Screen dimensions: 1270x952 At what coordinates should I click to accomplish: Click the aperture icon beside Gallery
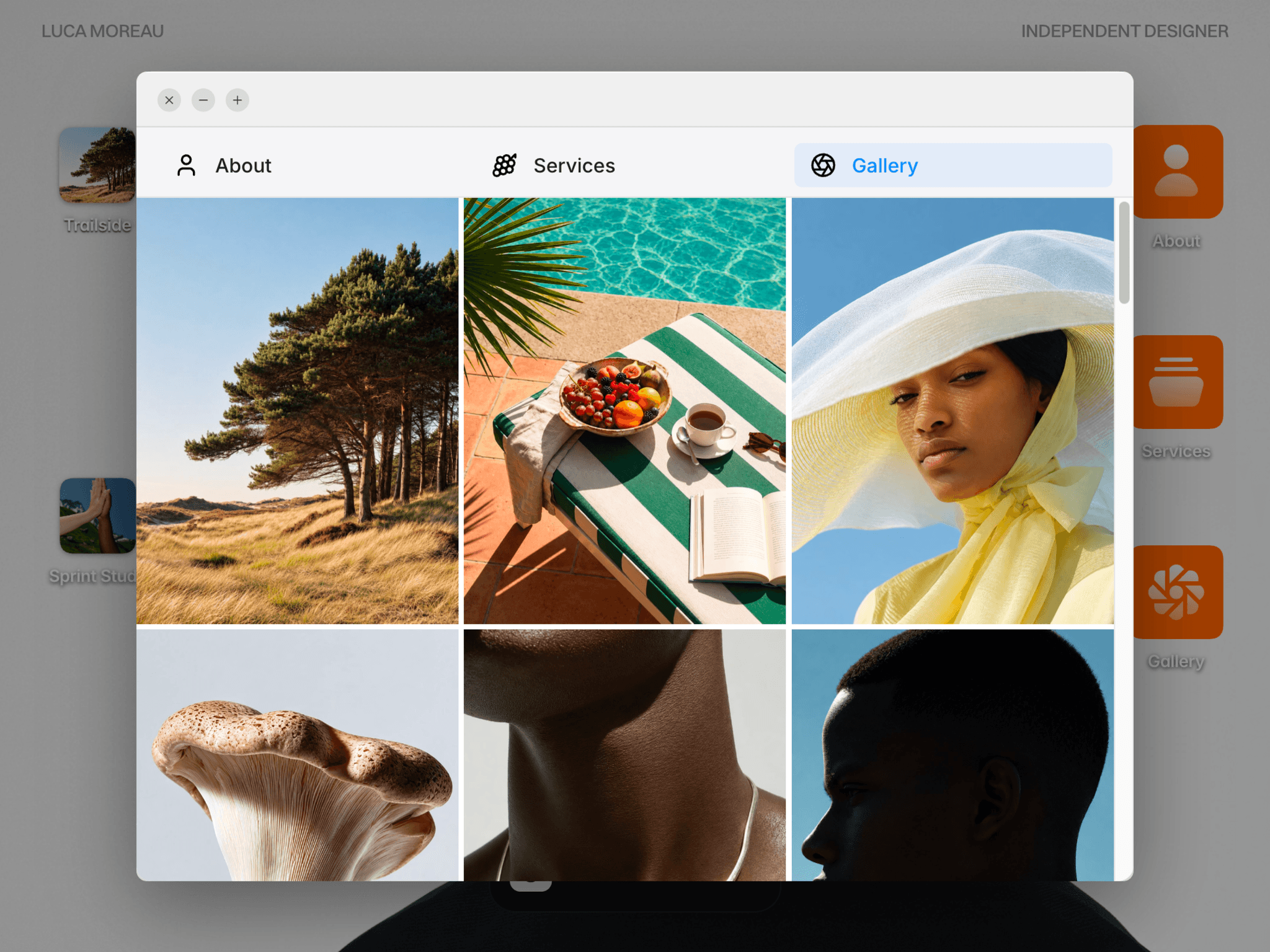823,165
